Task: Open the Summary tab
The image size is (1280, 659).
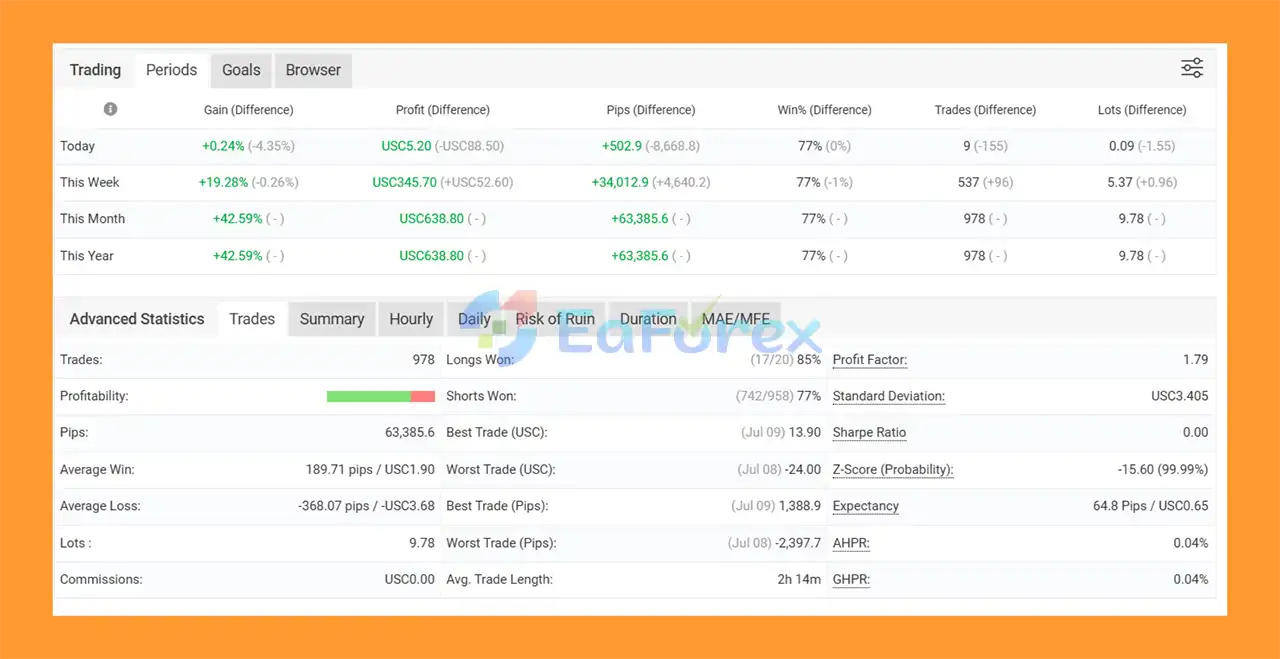Action: pyautogui.click(x=332, y=319)
